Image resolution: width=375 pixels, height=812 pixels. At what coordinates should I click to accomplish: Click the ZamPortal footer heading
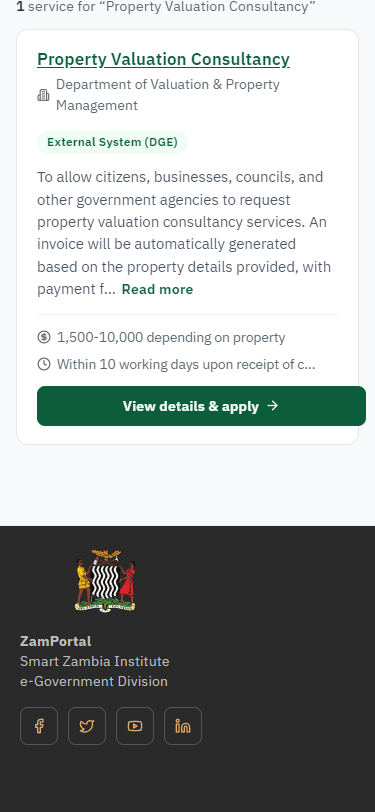coord(55,641)
